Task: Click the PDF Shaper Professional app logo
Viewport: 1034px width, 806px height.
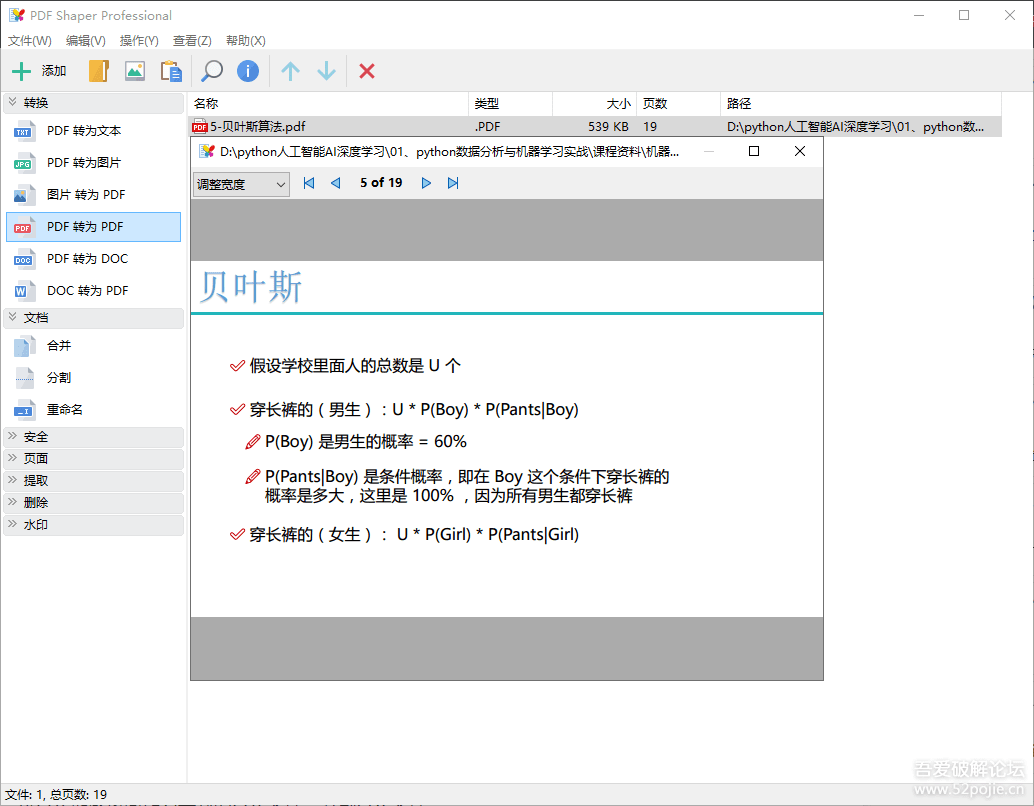Action: pos(16,15)
